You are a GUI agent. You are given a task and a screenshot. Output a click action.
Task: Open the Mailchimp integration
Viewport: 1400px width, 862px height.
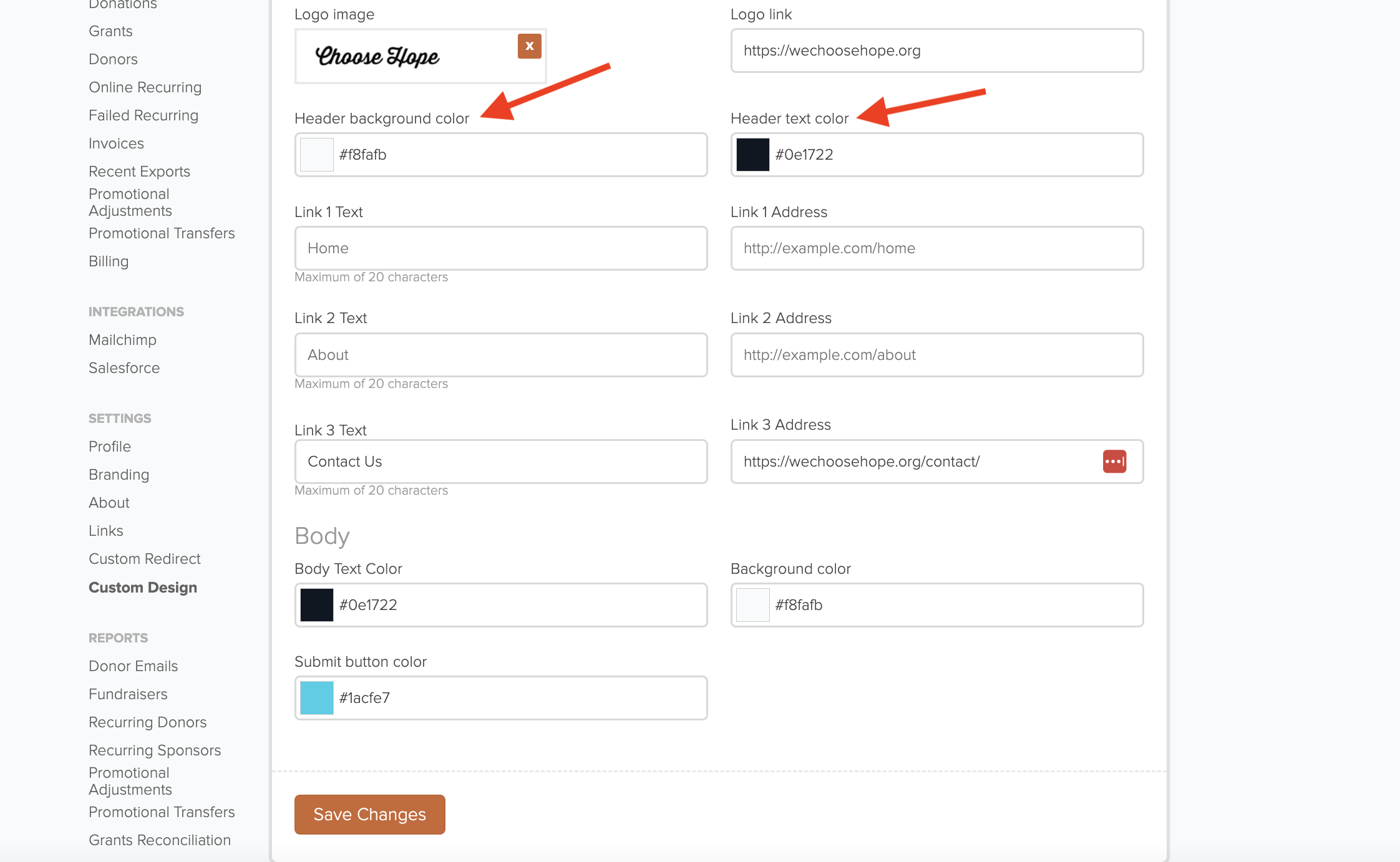(x=122, y=340)
